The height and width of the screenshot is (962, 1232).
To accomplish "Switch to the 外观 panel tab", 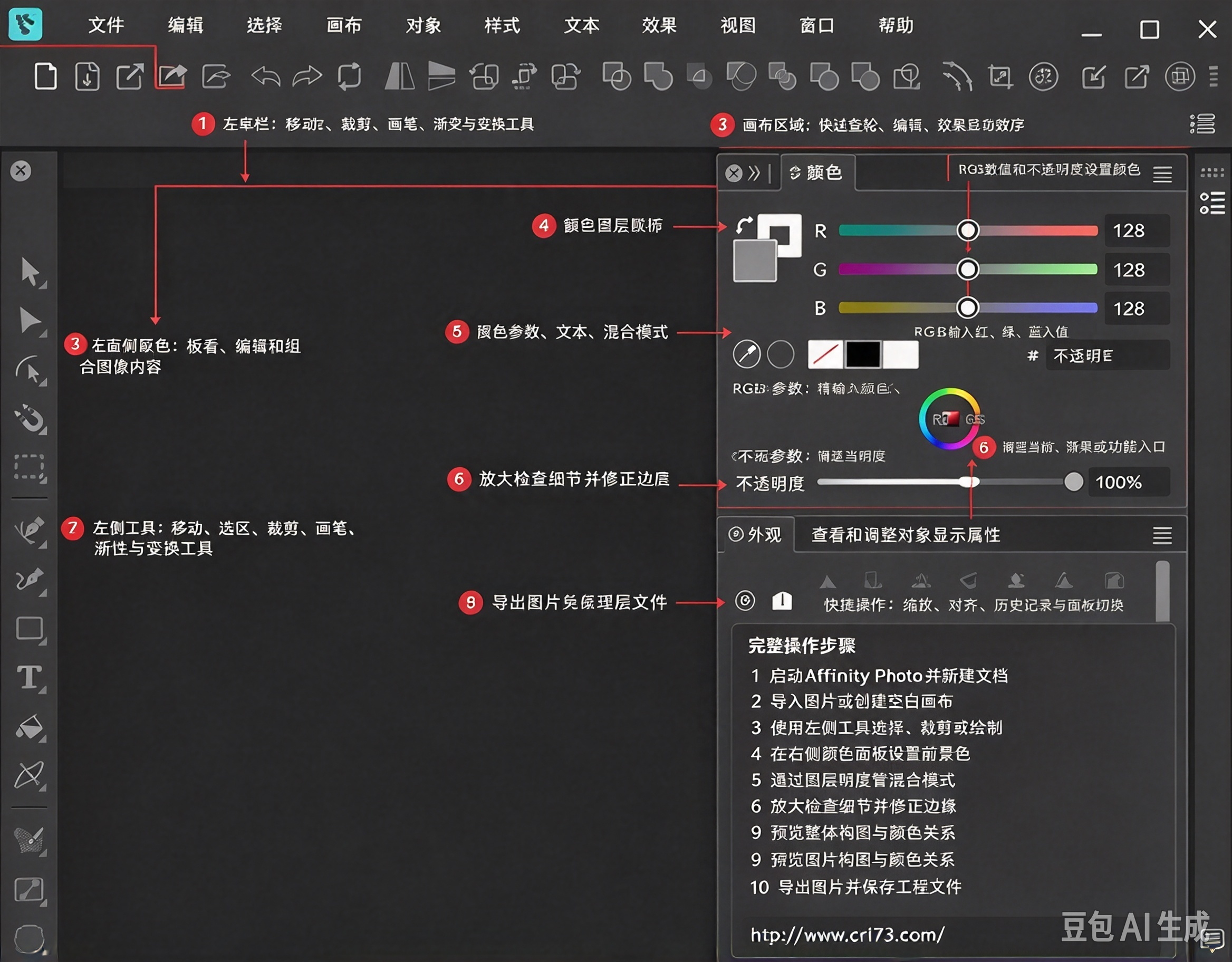I will pyautogui.click(x=756, y=534).
